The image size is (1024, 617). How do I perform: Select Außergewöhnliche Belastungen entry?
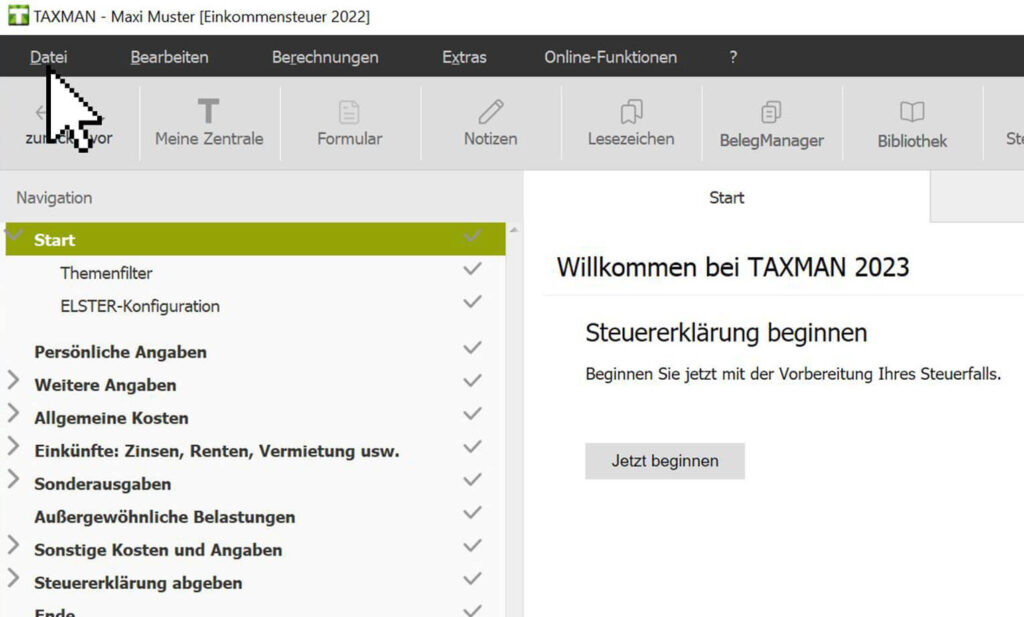165,517
